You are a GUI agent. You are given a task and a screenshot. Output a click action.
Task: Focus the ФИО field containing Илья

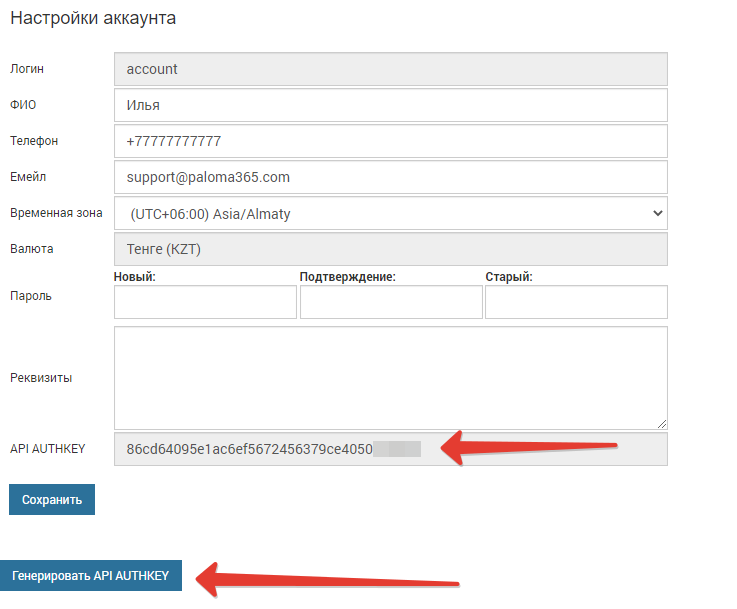point(390,105)
